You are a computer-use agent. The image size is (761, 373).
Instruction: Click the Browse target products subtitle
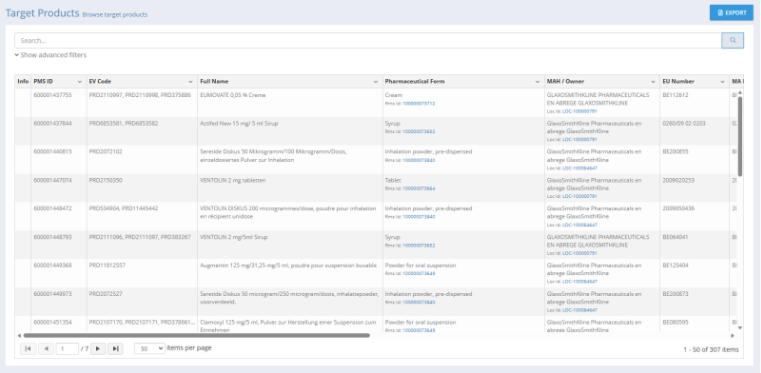tap(115, 15)
